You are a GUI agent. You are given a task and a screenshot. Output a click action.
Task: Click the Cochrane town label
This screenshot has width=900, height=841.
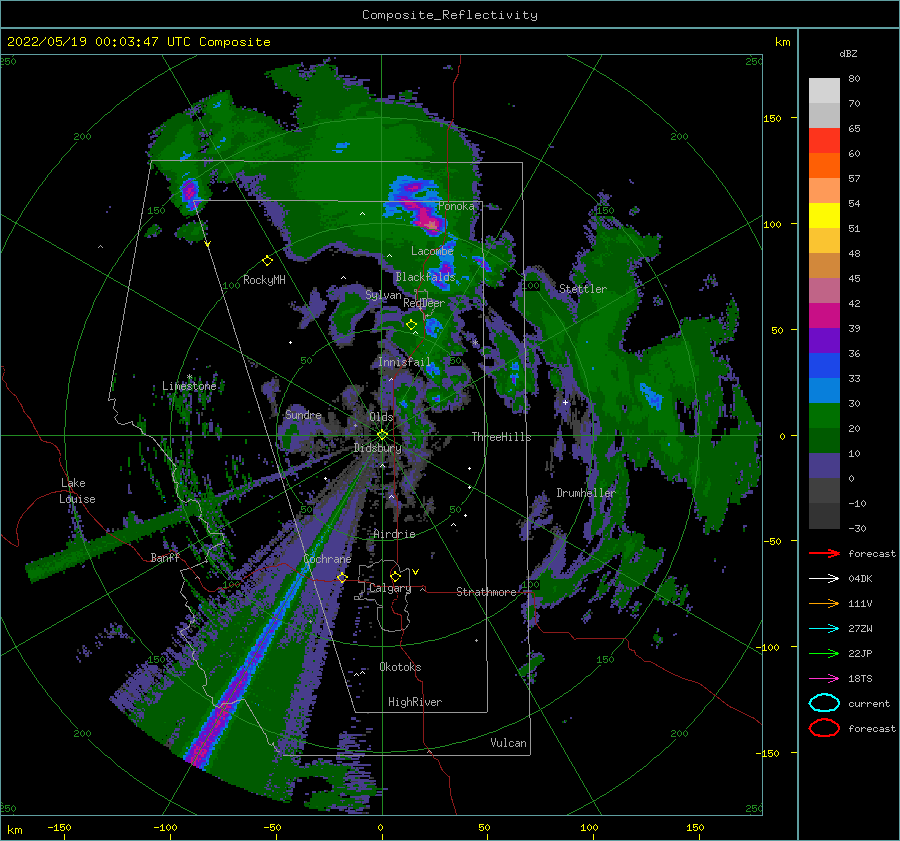point(327,559)
